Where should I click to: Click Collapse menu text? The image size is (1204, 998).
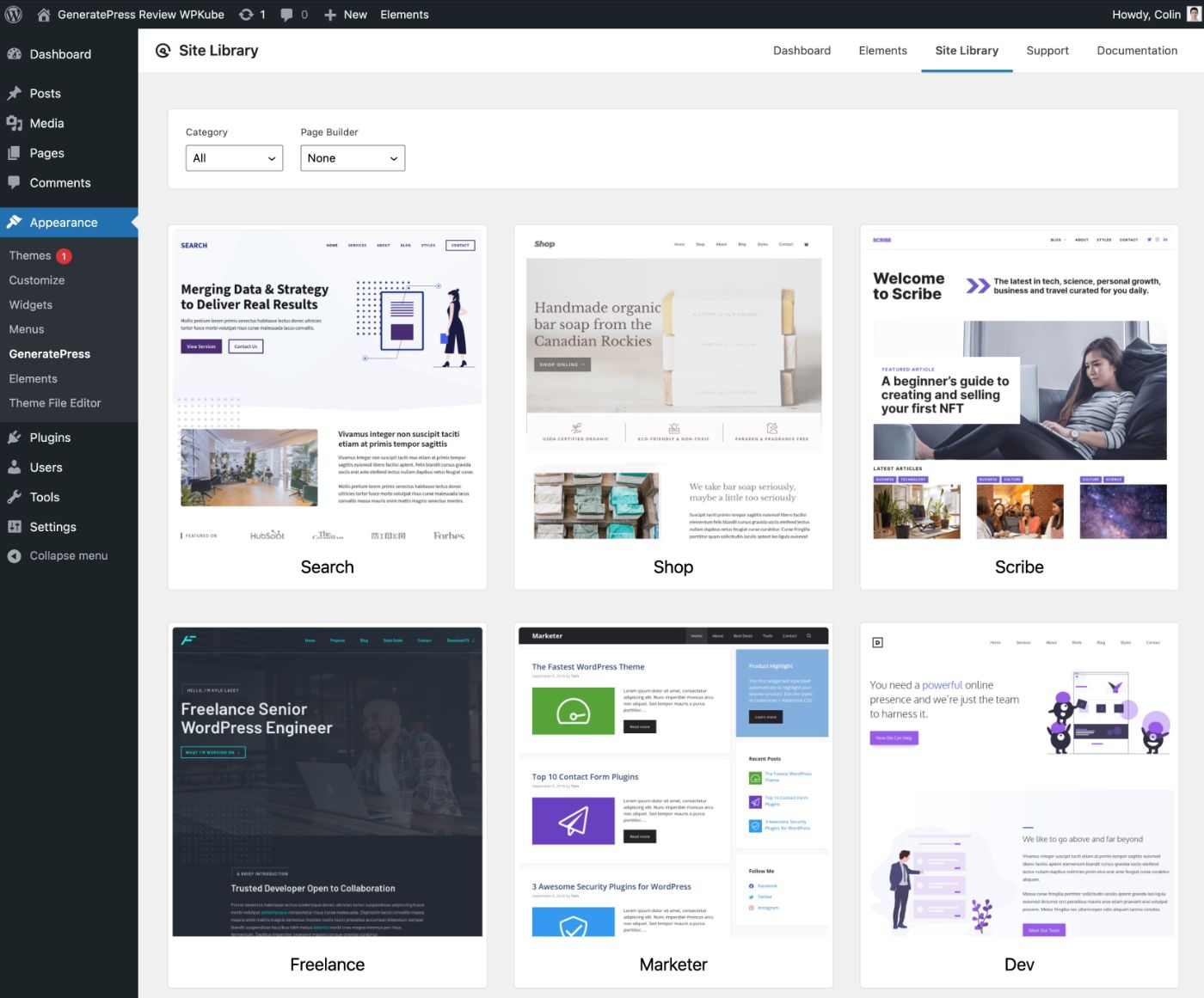click(69, 556)
